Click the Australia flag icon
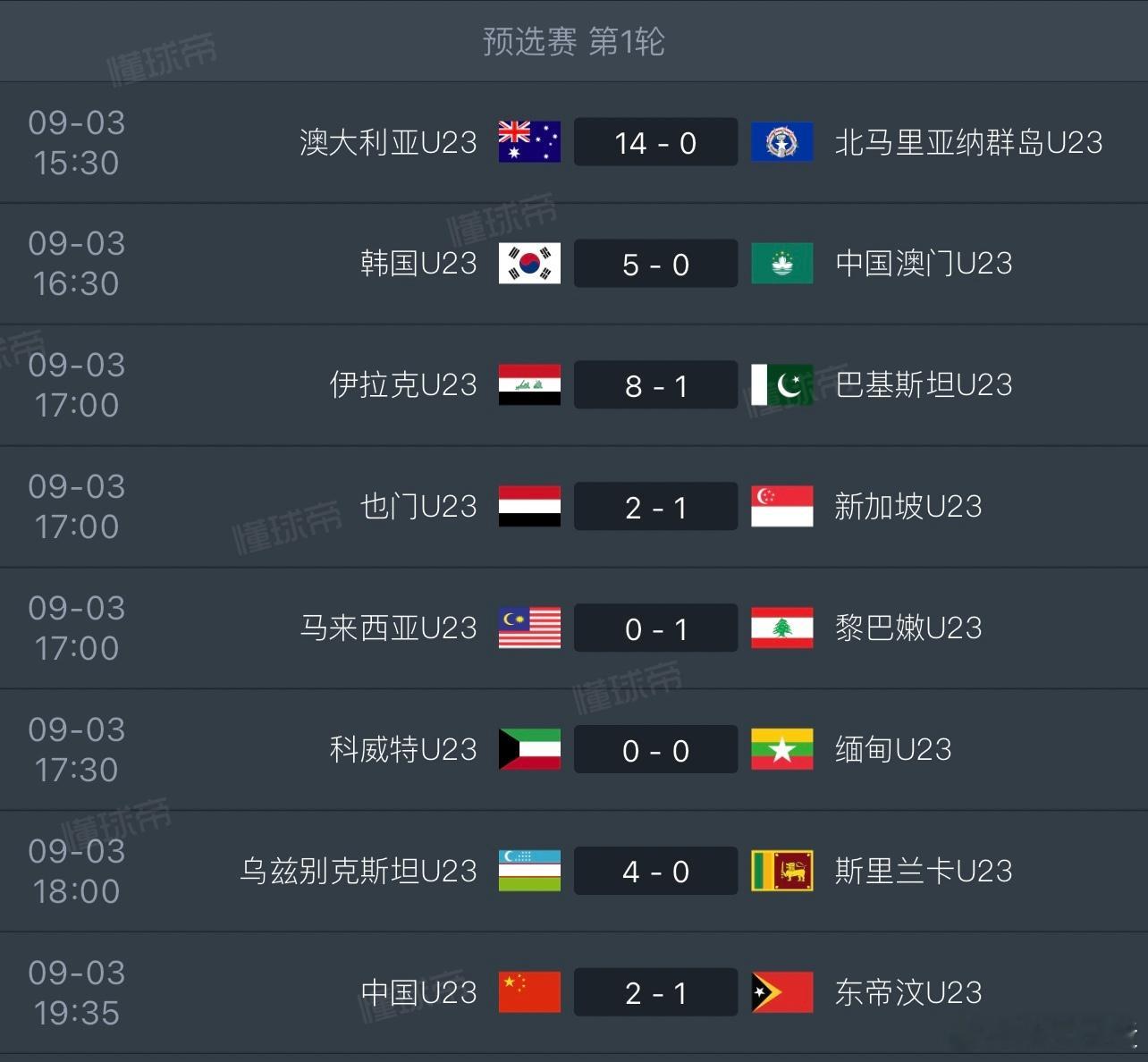 pyautogui.click(x=529, y=142)
